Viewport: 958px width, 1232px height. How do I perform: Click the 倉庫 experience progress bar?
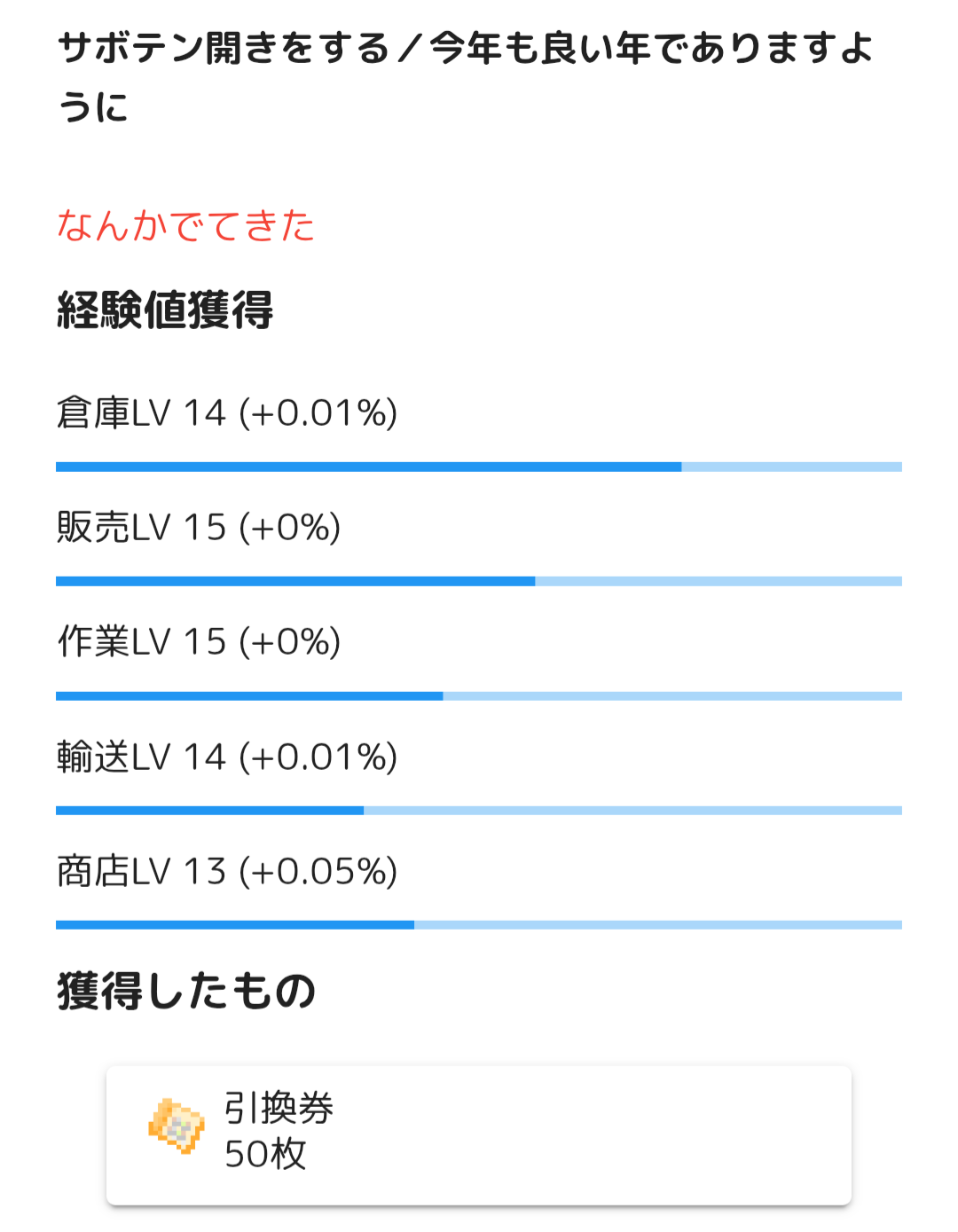(479, 467)
